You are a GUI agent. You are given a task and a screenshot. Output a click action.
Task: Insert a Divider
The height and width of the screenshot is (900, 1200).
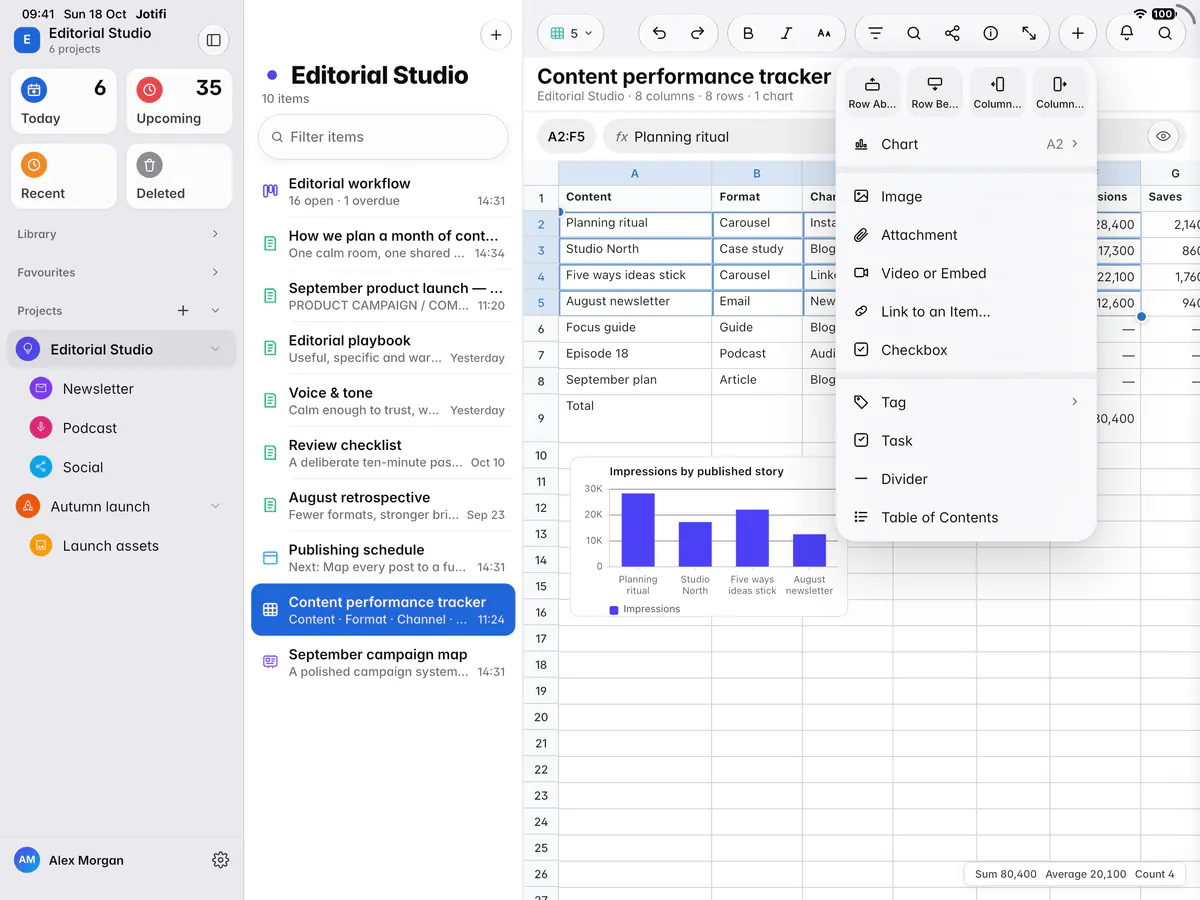(966, 479)
